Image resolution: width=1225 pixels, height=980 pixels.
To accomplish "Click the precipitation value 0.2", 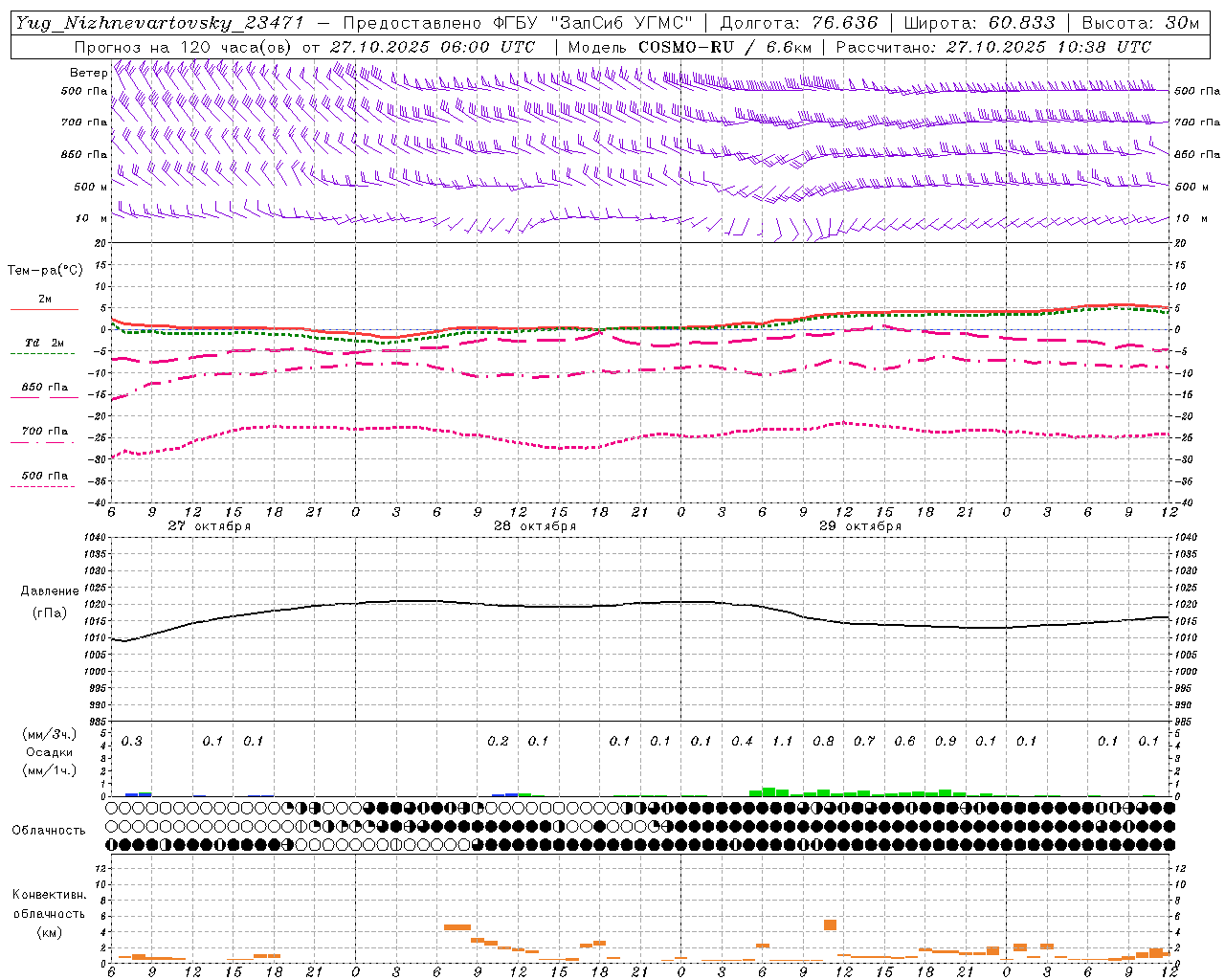I will (498, 742).
